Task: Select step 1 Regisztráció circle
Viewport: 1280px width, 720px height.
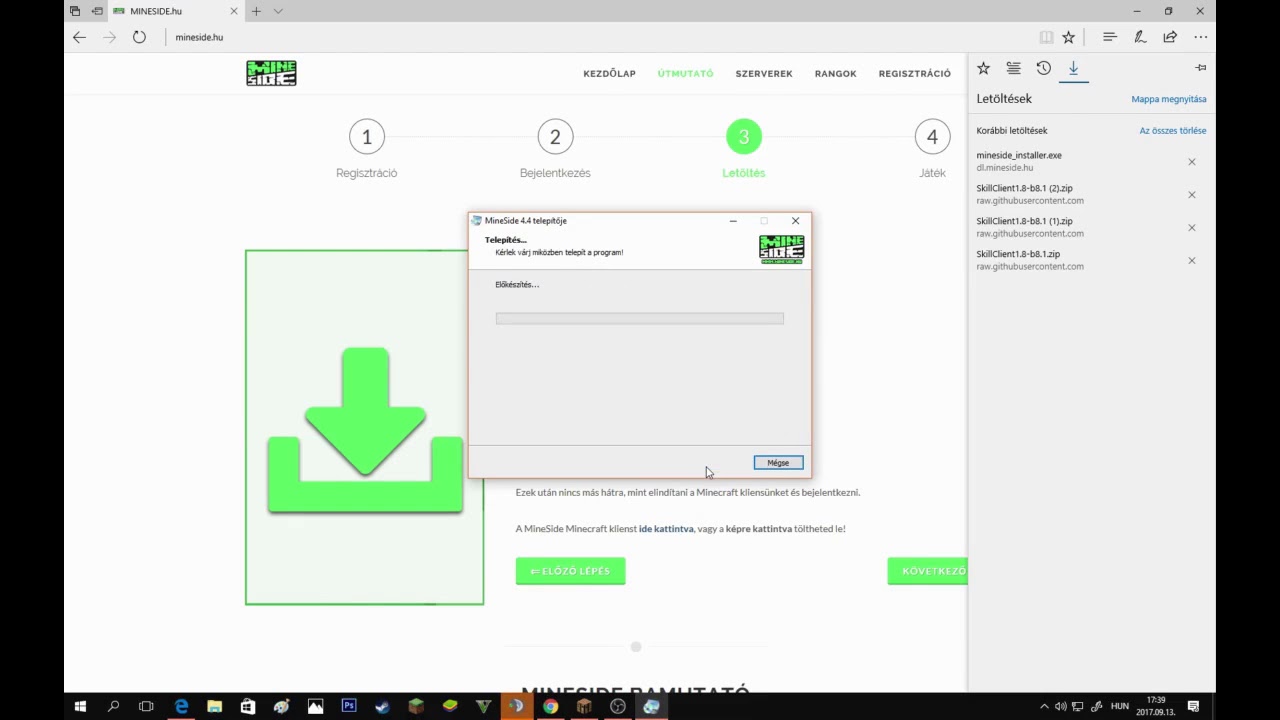Action: (367, 137)
